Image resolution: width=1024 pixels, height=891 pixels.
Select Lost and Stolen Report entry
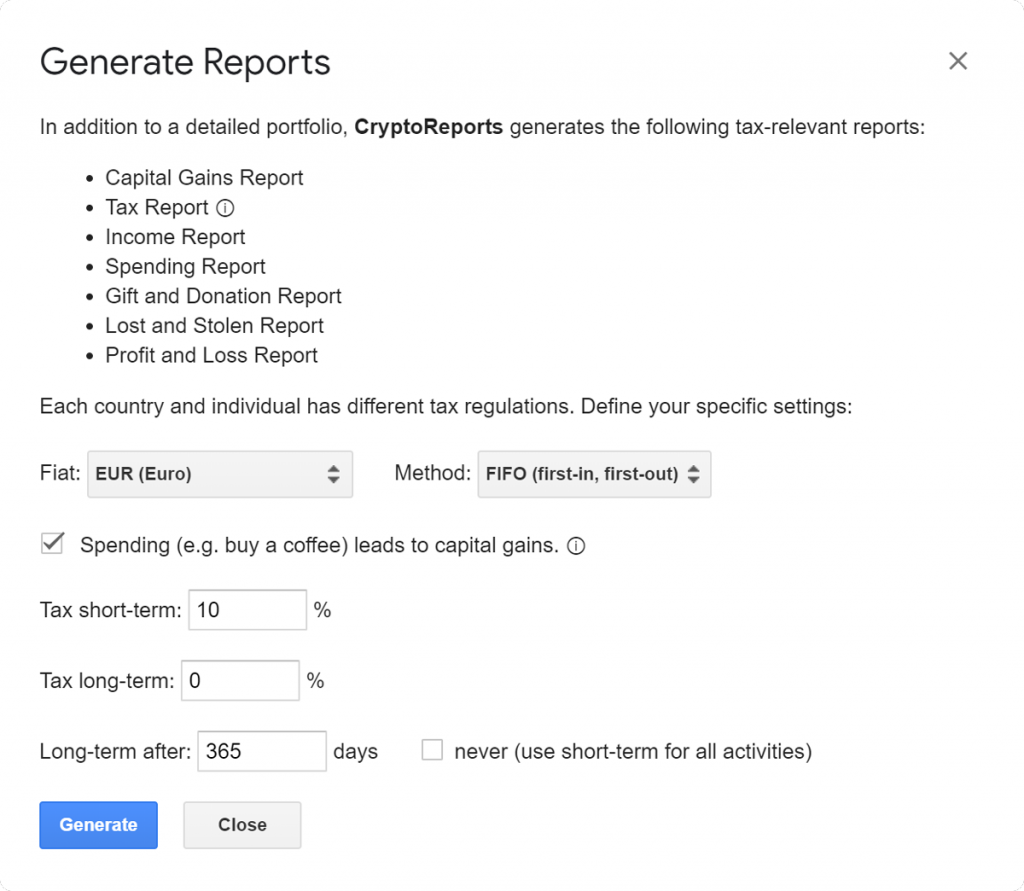tap(214, 326)
